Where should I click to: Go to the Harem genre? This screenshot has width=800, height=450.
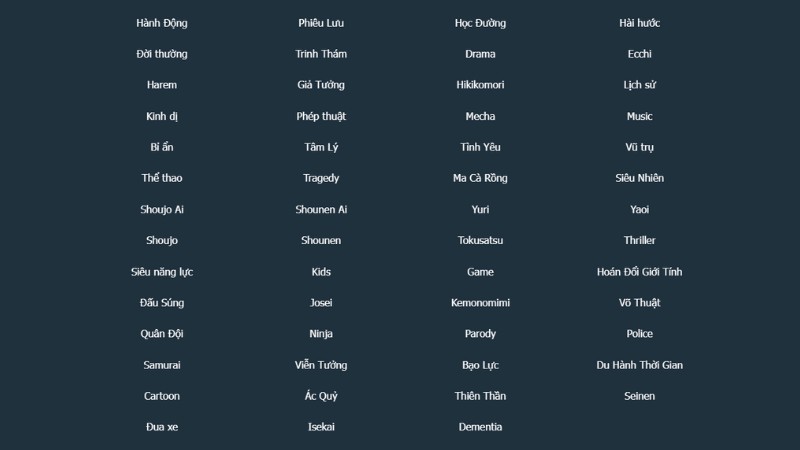[x=162, y=85]
